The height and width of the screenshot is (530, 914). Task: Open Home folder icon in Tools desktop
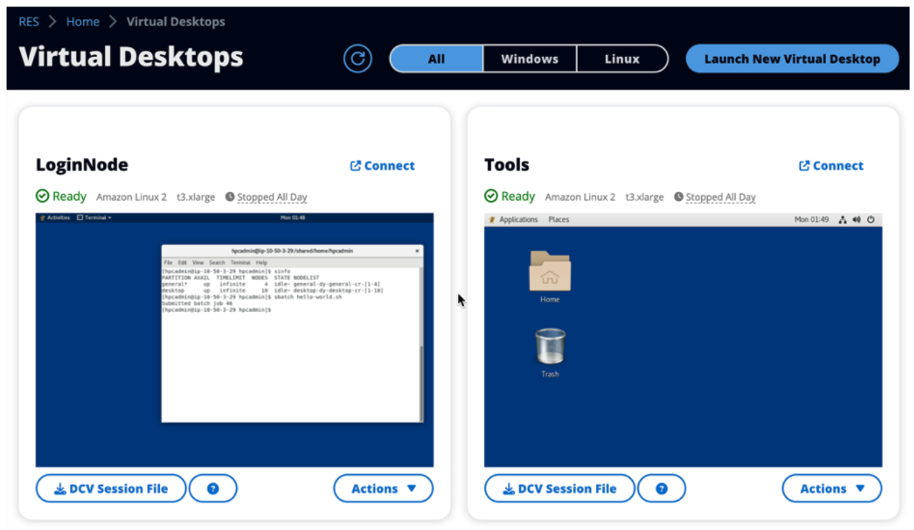[550, 273]
